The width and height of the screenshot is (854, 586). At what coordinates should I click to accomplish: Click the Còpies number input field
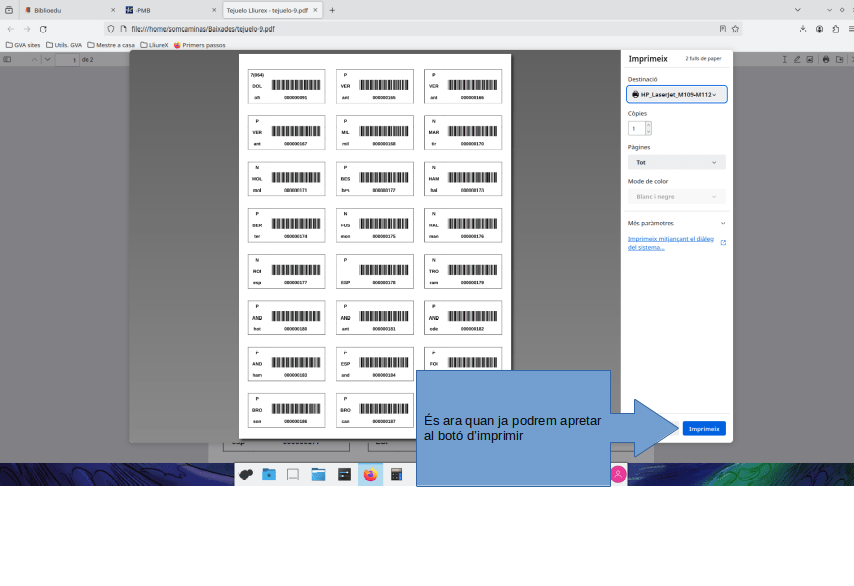(637, 129)
